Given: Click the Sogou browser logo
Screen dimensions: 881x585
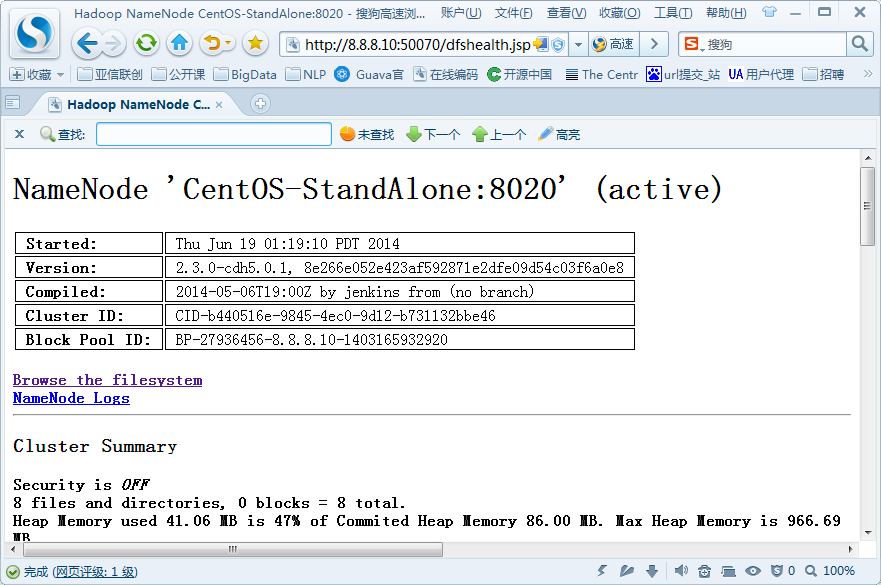Looking at the screenshot, I should pyautogui.click(x=34, y=33).
